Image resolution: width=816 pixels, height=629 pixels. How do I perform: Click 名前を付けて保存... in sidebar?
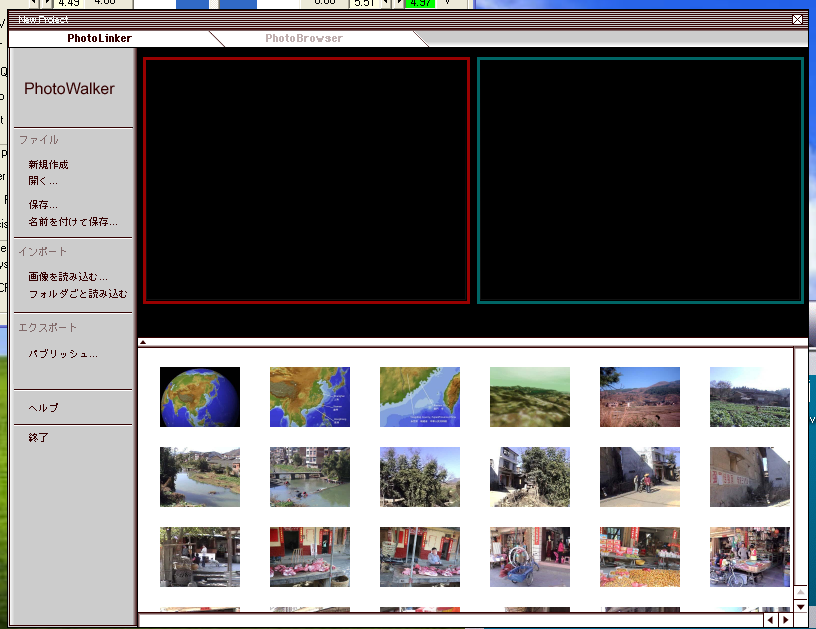(x=73, y=222)
